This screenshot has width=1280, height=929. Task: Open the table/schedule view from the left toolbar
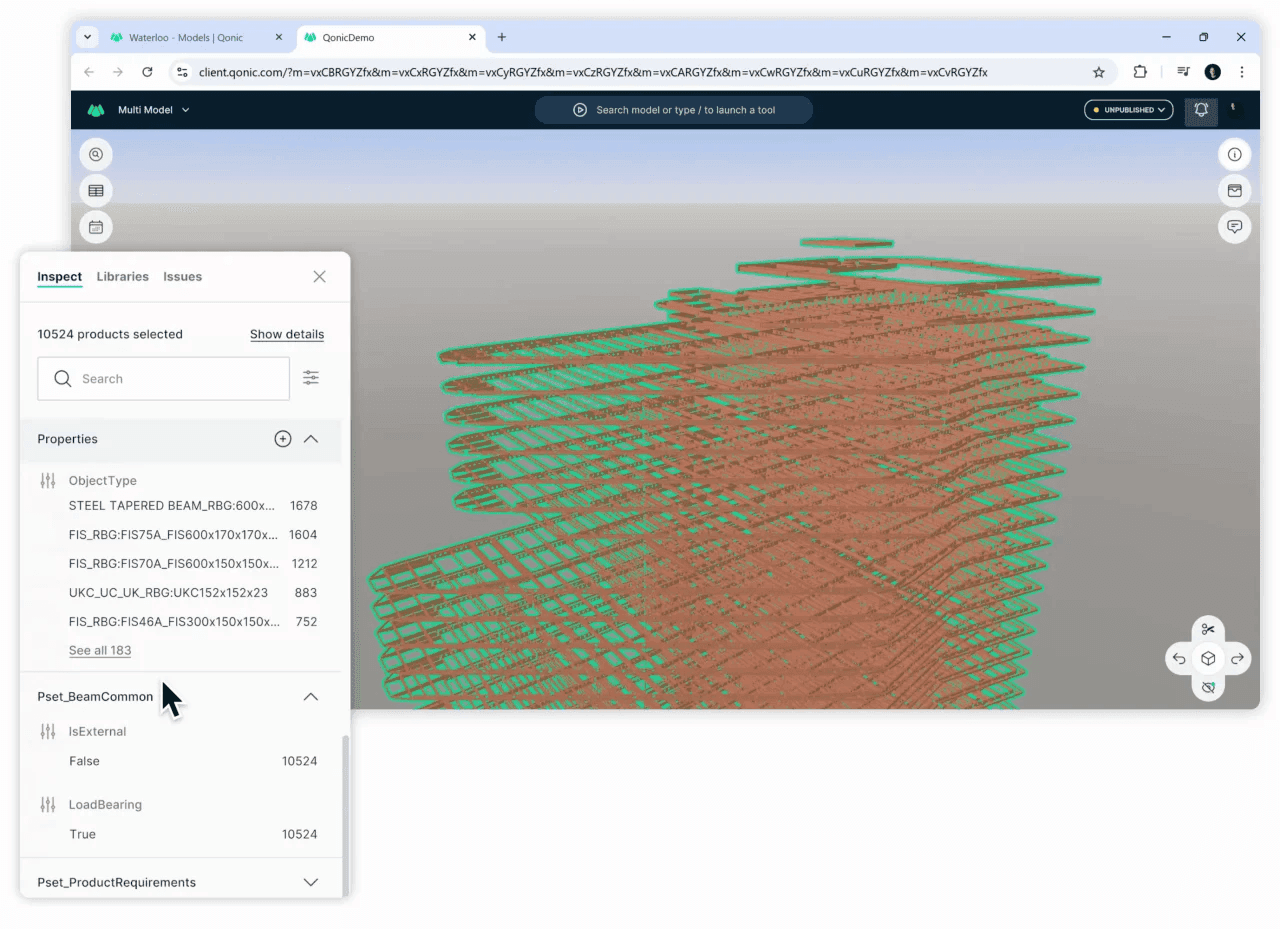[95, 190]
